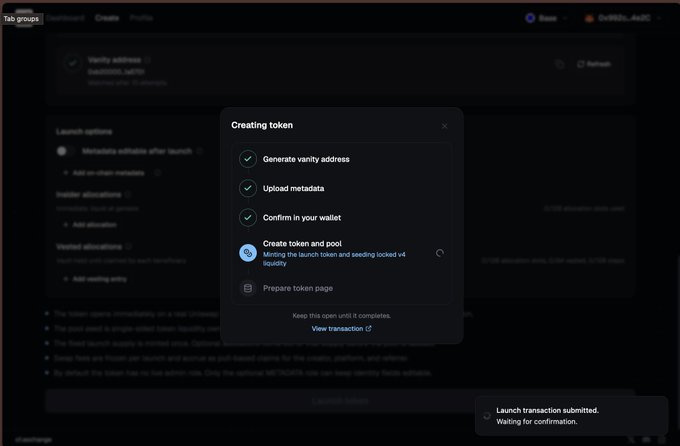The width and height of the screenshot is (680, 446).
Task: Click the 'Upload metadata' step text
Action: click(x=294, y=188)
